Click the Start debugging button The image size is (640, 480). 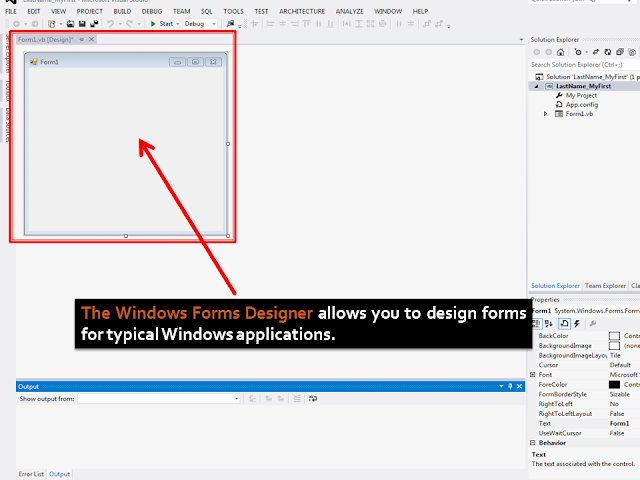coord(162,24)
